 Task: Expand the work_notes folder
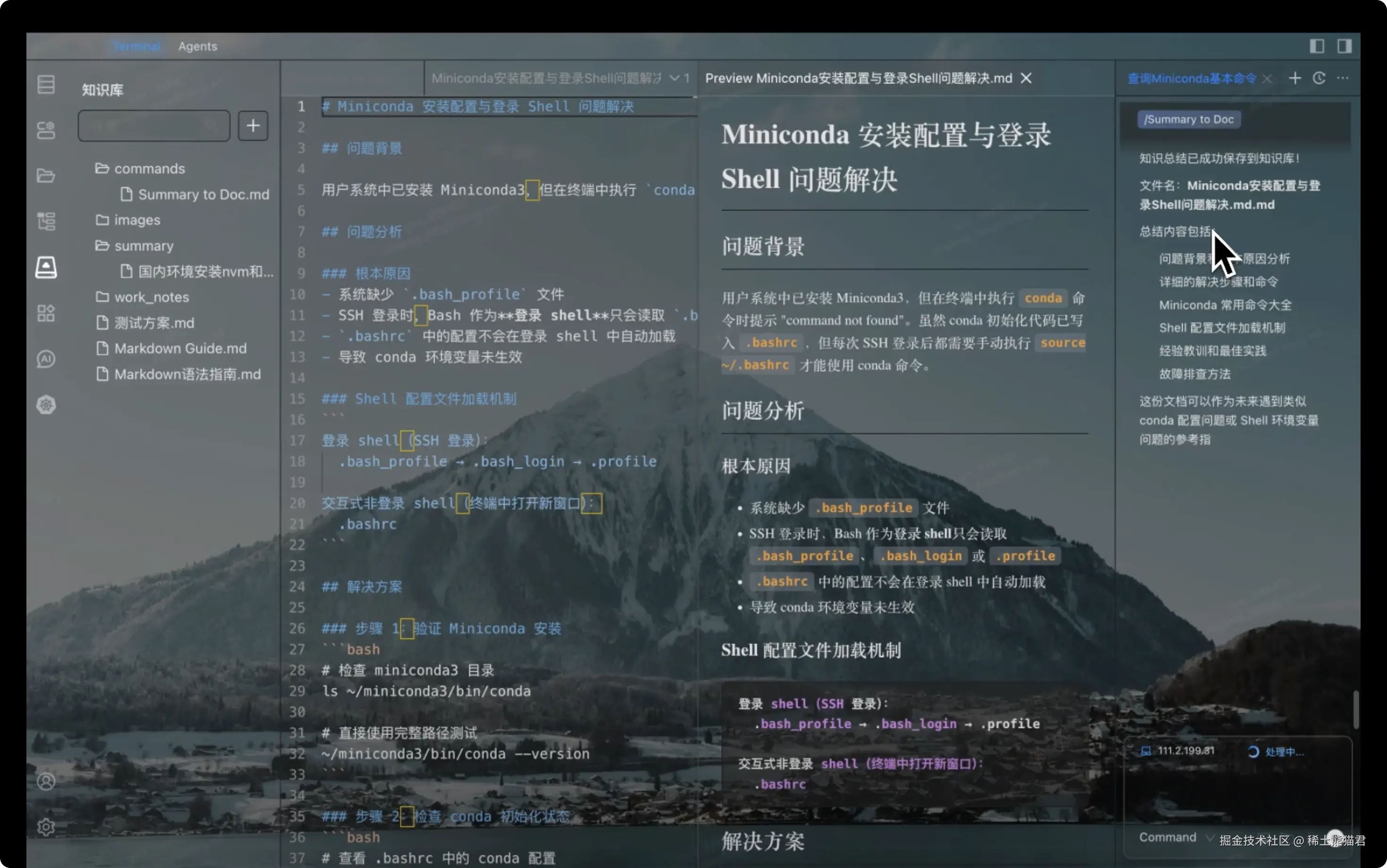[x=151, y=297]
